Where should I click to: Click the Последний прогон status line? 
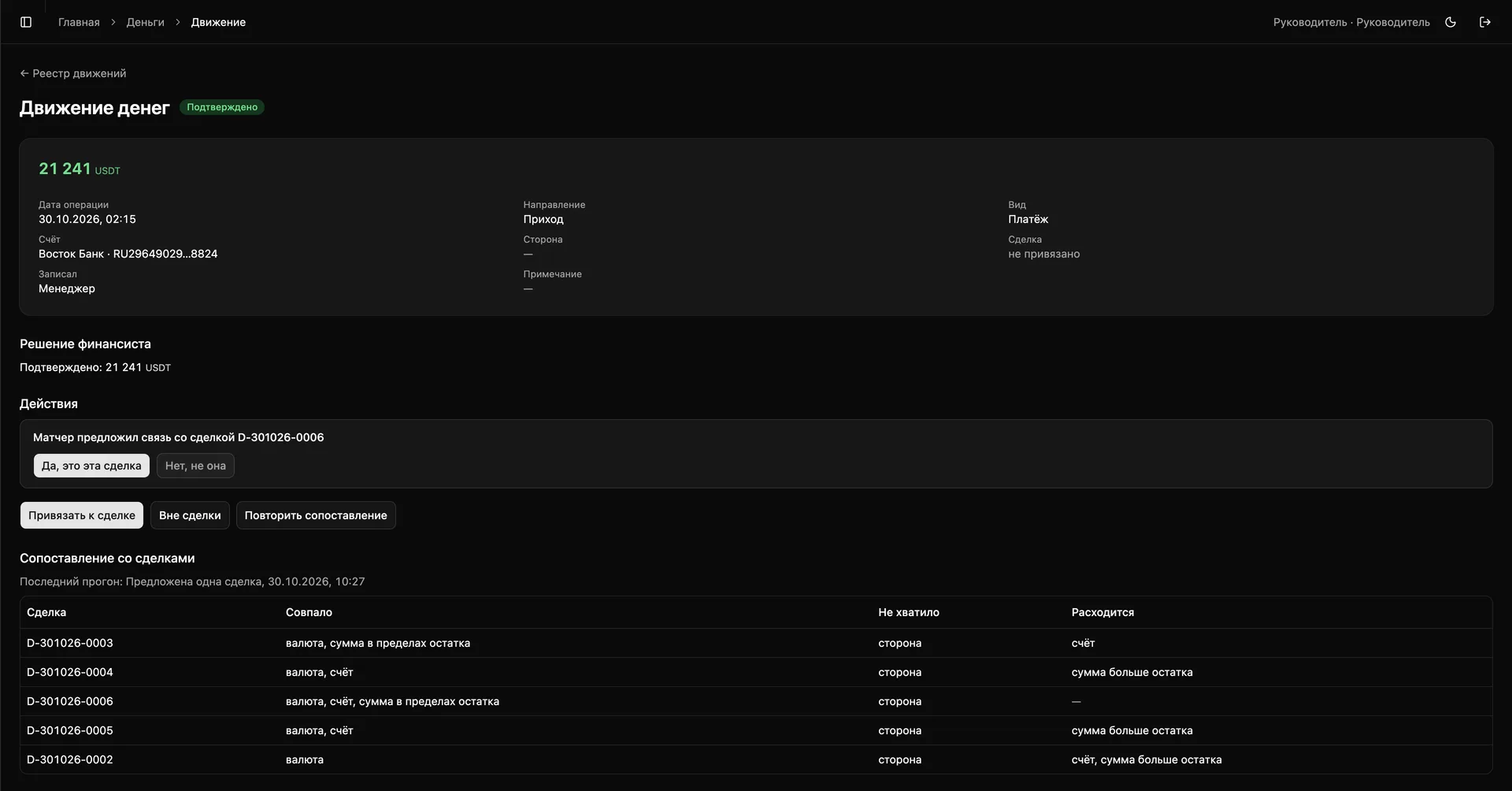coord(192,581)
